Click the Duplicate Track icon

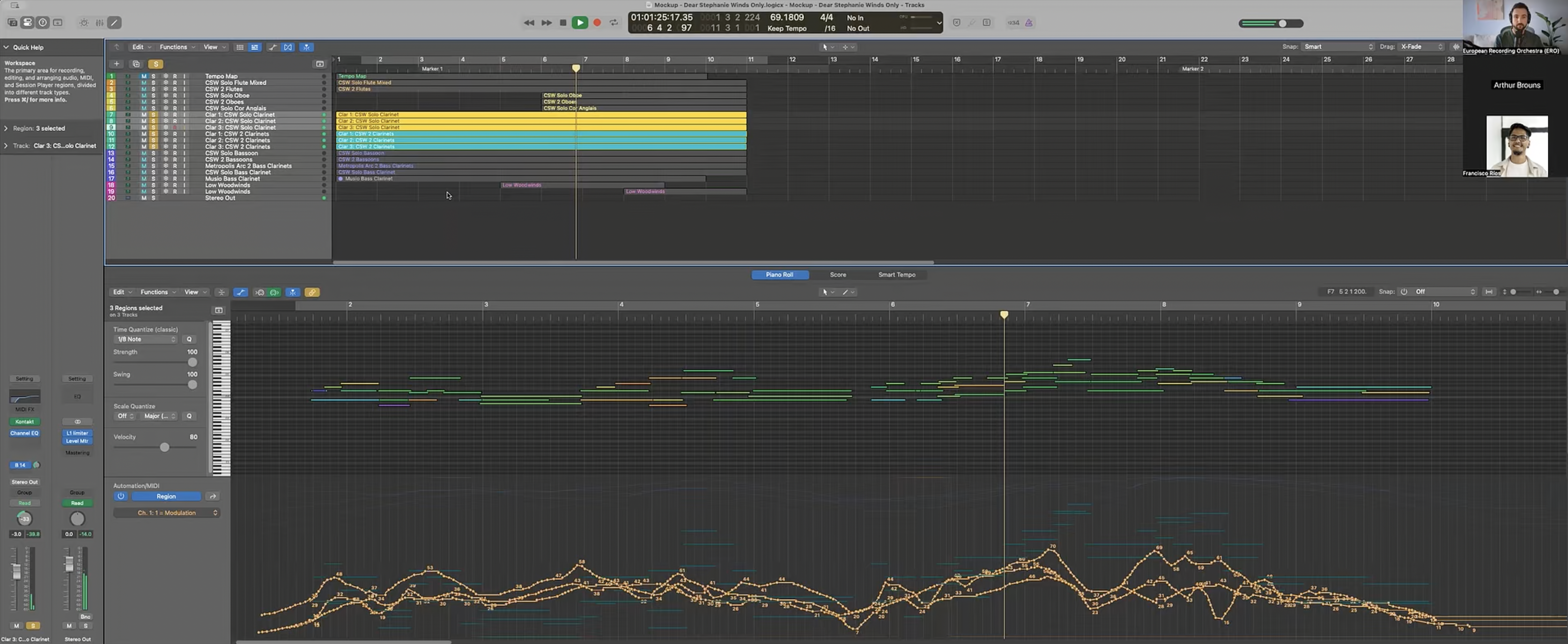point(136,64)
